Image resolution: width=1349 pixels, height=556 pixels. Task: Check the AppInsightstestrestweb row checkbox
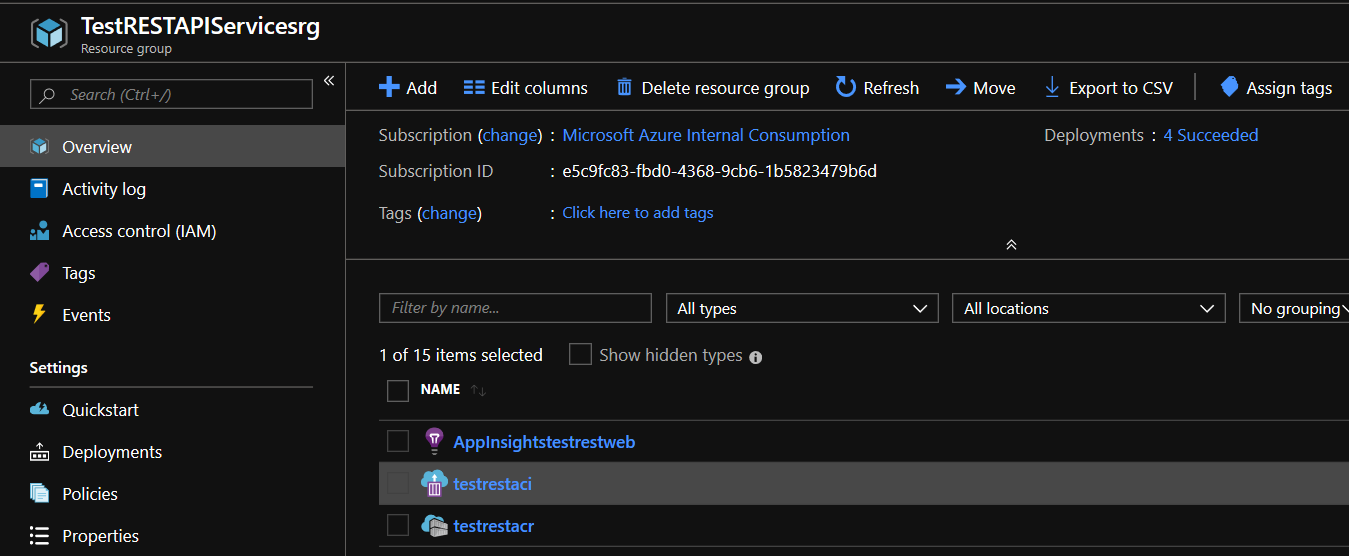coord(398,441)
